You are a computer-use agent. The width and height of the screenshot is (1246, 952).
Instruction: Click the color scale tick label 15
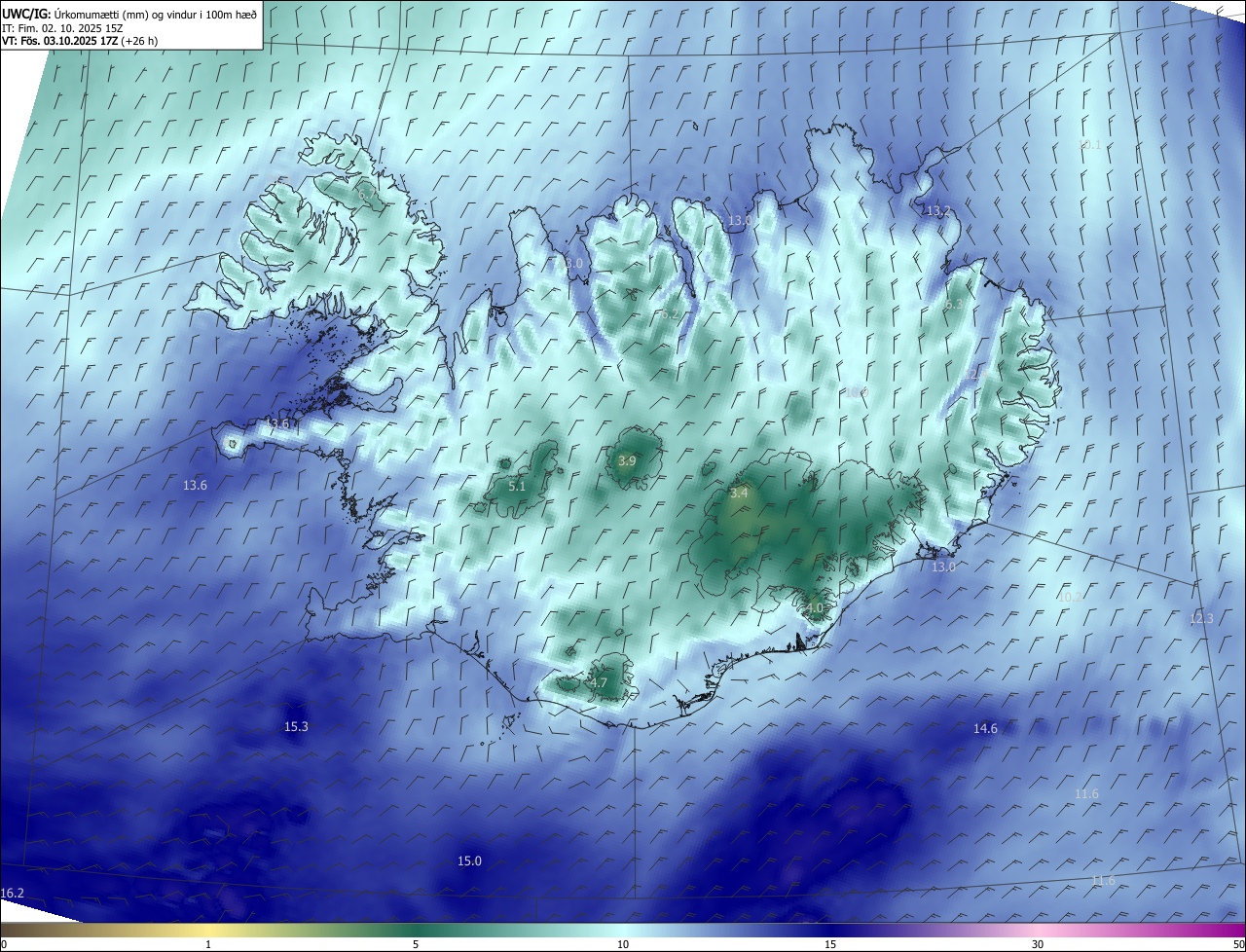point(830,945)
